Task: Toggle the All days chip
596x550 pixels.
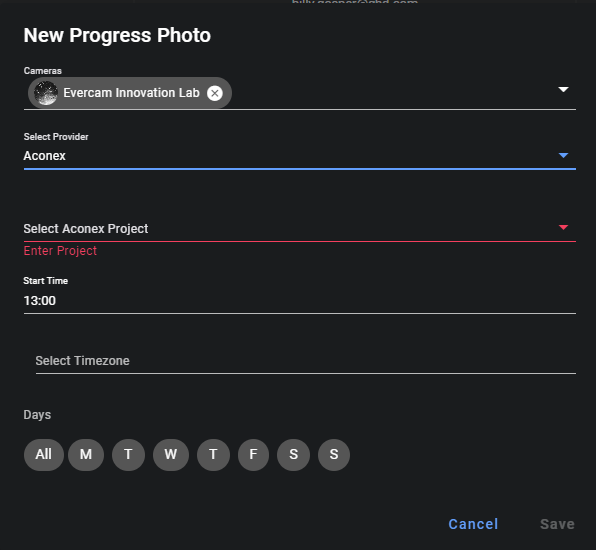Action: pos(44,455)
